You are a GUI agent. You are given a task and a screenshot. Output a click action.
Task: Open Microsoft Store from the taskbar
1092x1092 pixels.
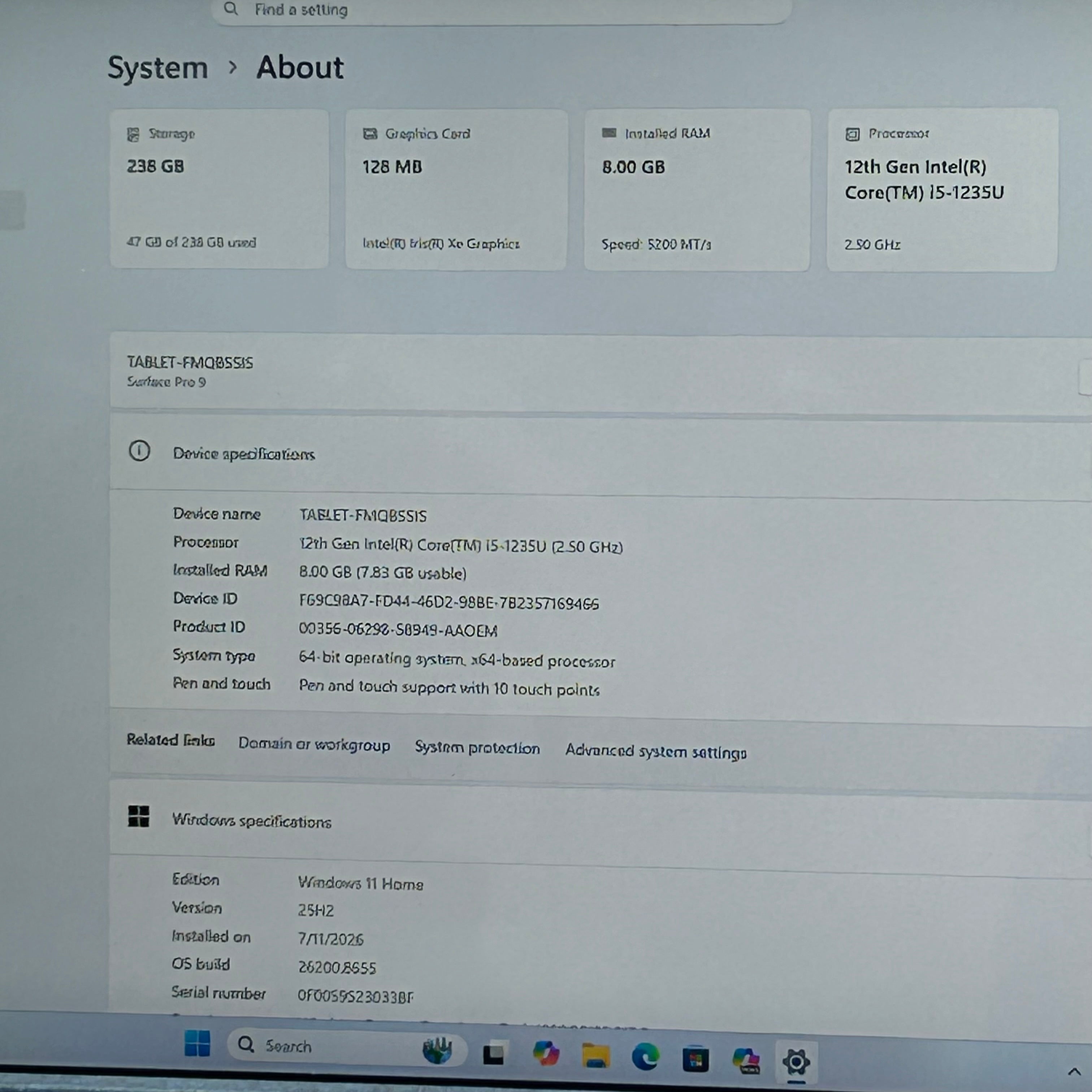point(695,1059)
